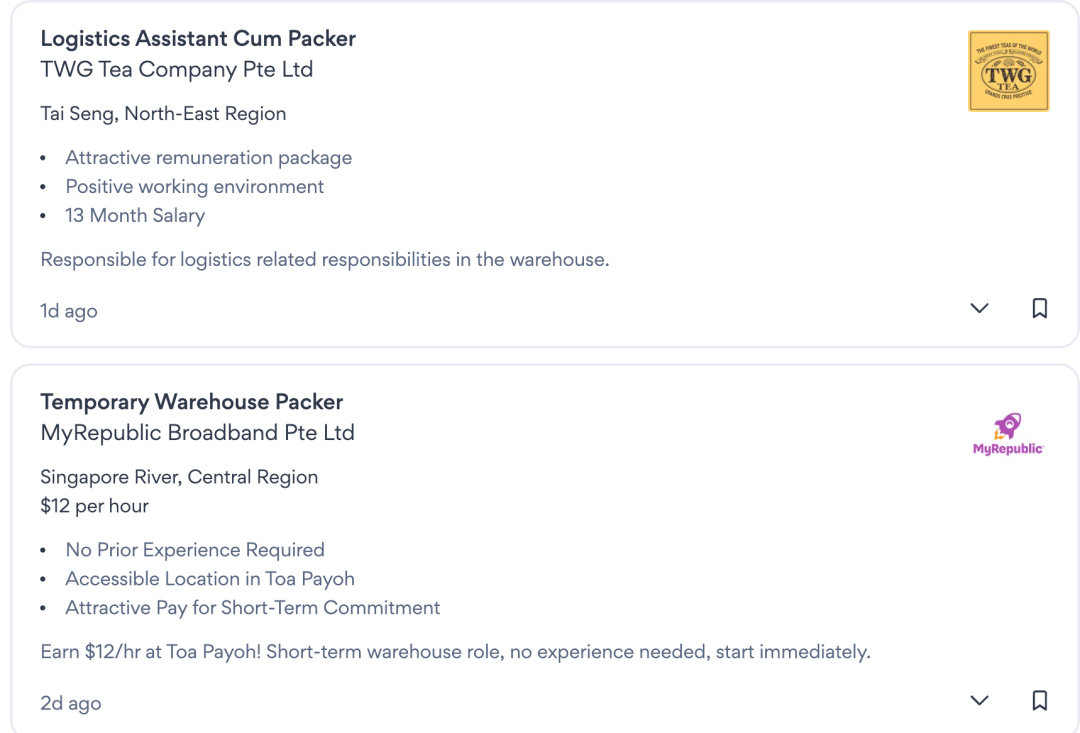1080x733 pixels.
Task: Open the Logistics Assistant Cum Packer listing
Action: coord(198,39)
